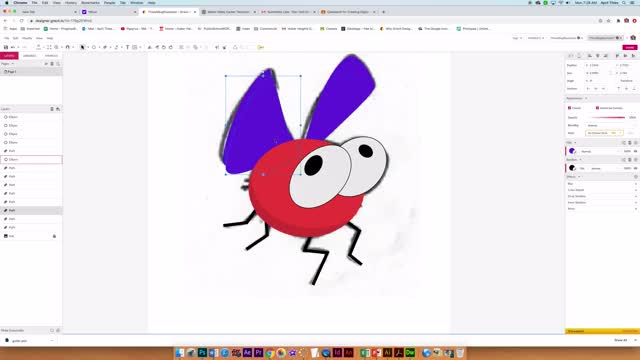Image resolution: width=640 pixels, height=360 pixels.
Task: Click the Save icon in the toolbar
Action: tap(6, 47)
